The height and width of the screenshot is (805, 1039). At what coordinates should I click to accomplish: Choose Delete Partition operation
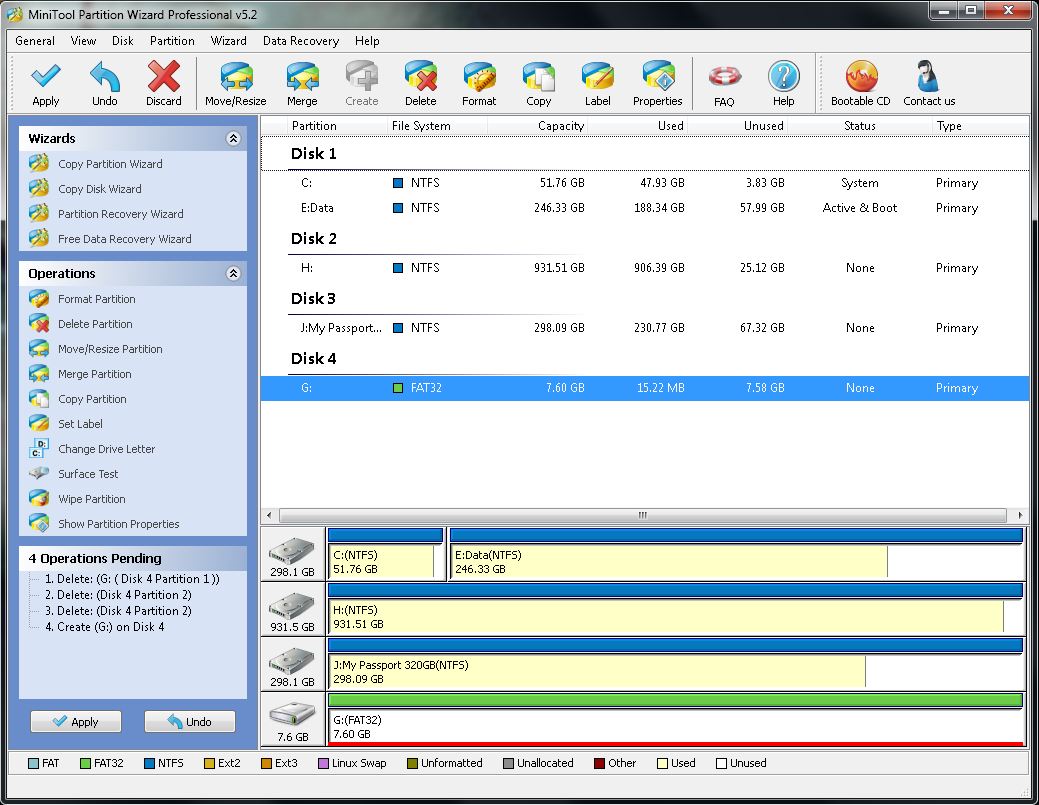95,324
